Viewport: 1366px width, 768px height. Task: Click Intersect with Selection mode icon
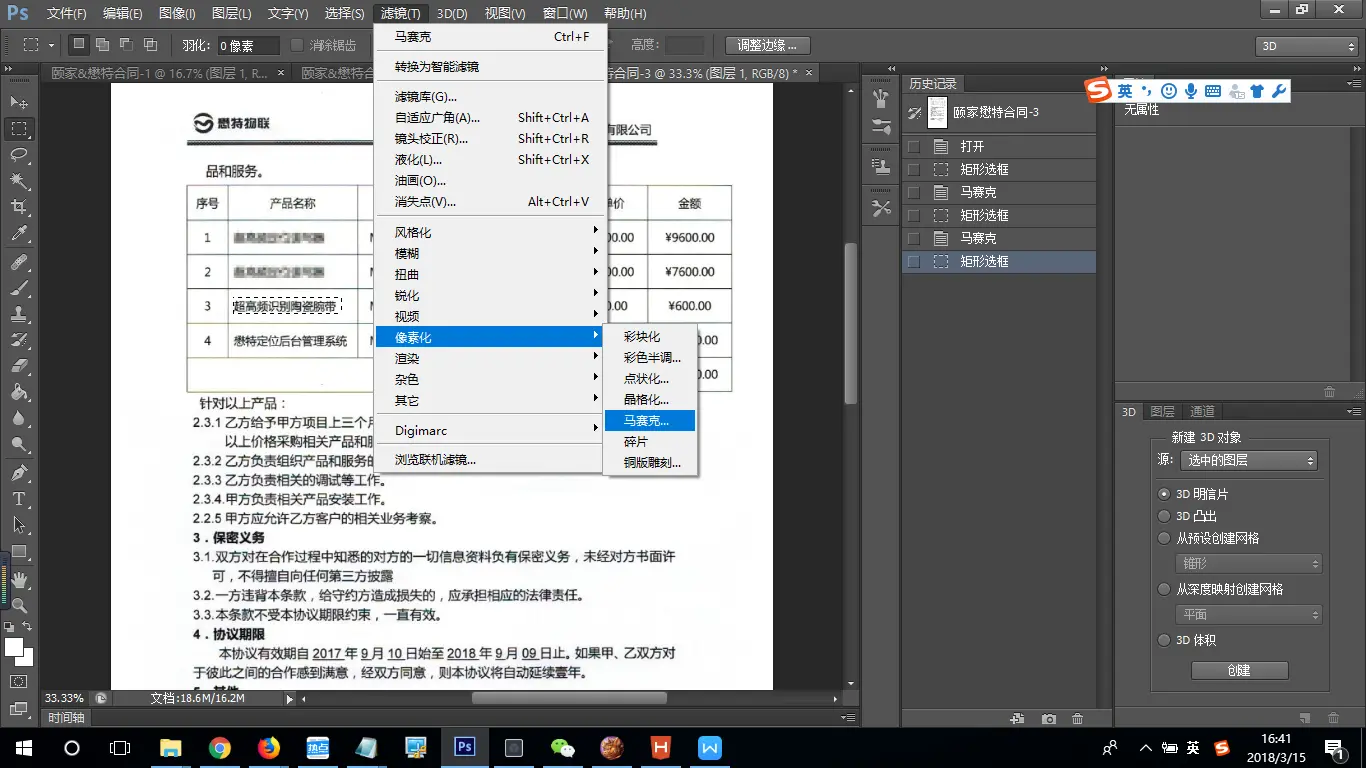point(150,45)
